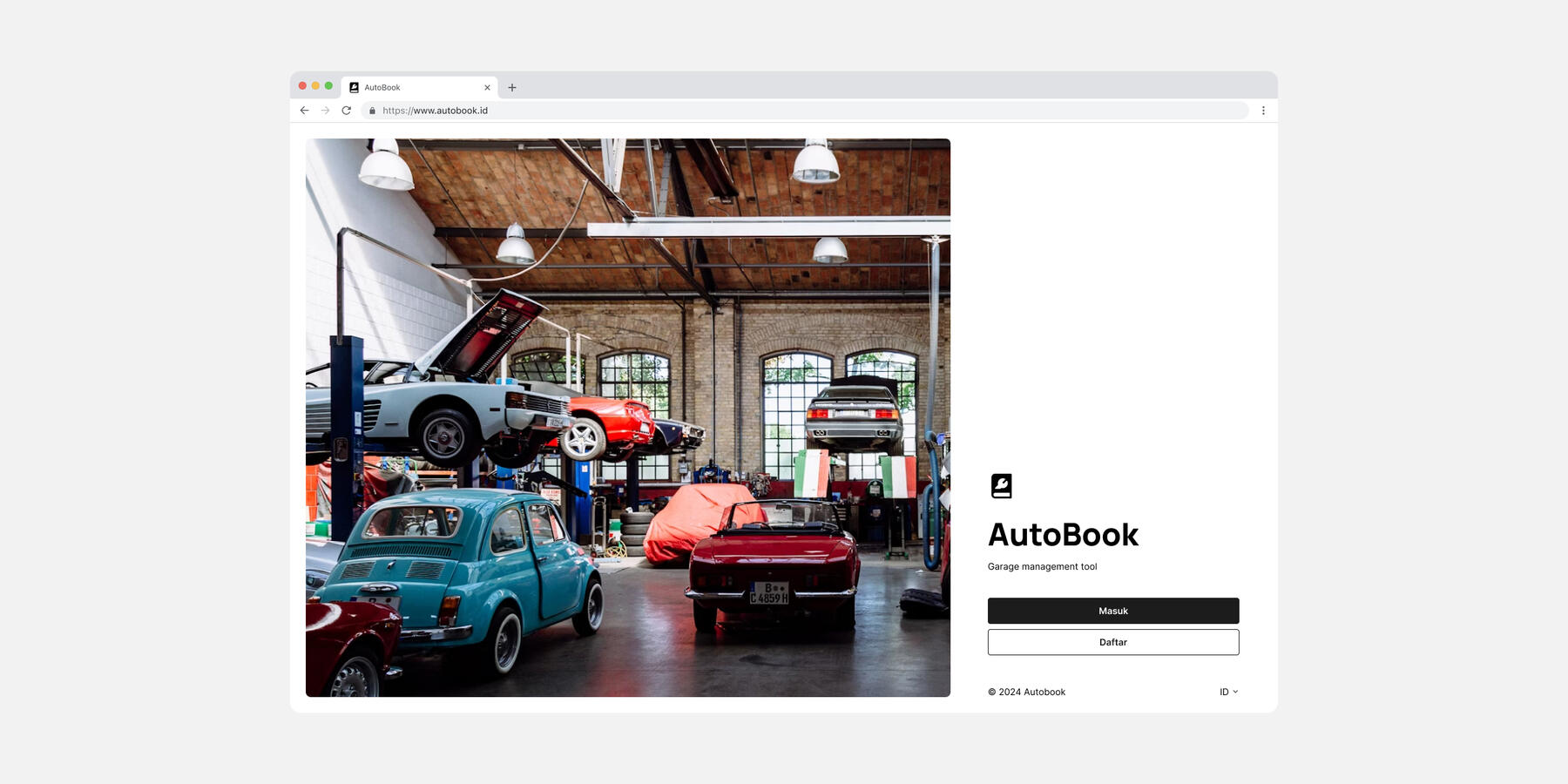The height and width of the screenshot is (784, 1568).
Task: Maximize the window with the green button
Action: 328,85
